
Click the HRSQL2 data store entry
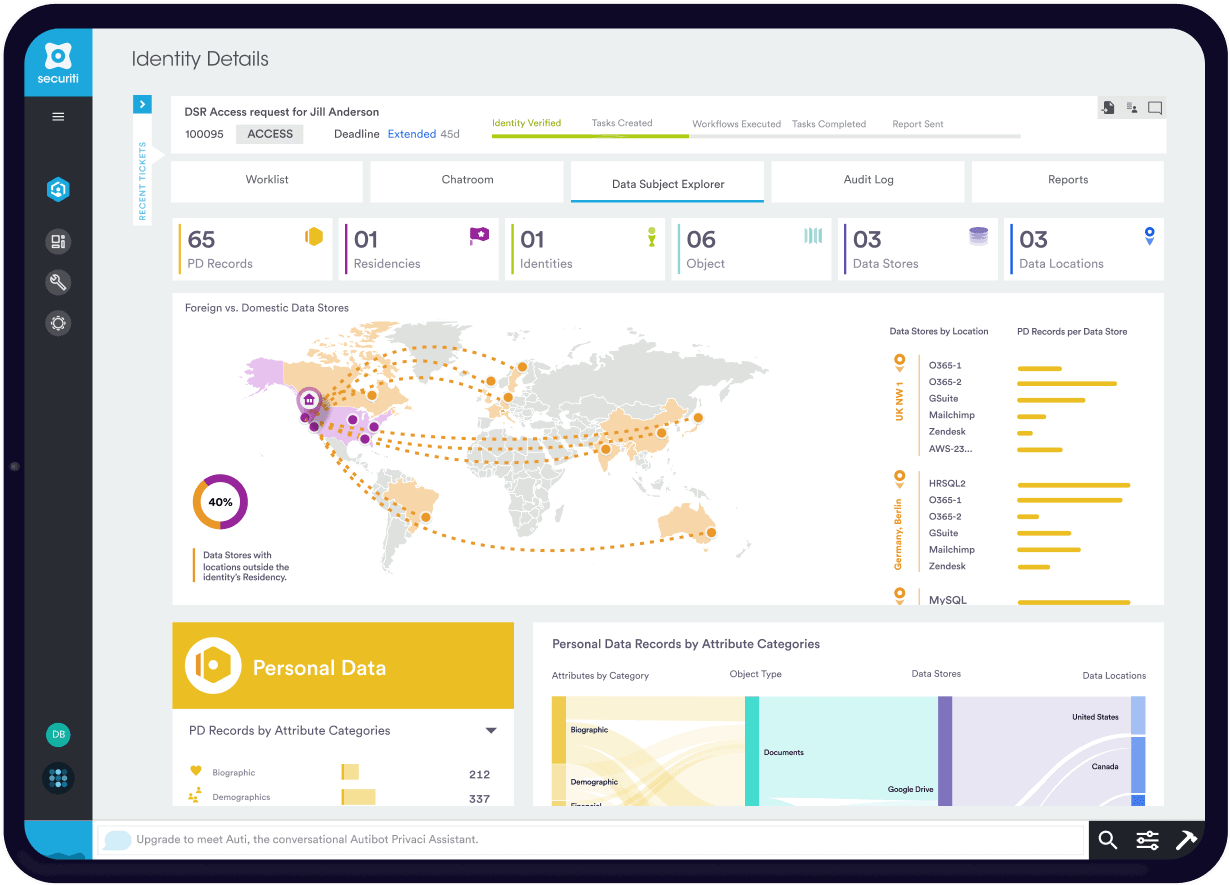tap(947, 484)
